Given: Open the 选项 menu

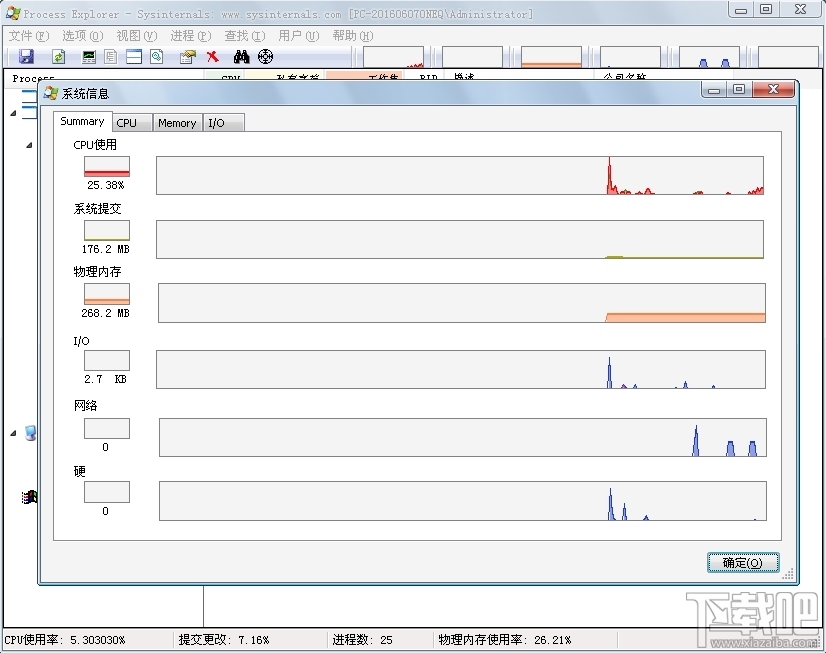Looking at the screenshot, I should click(x=83, y=35).
